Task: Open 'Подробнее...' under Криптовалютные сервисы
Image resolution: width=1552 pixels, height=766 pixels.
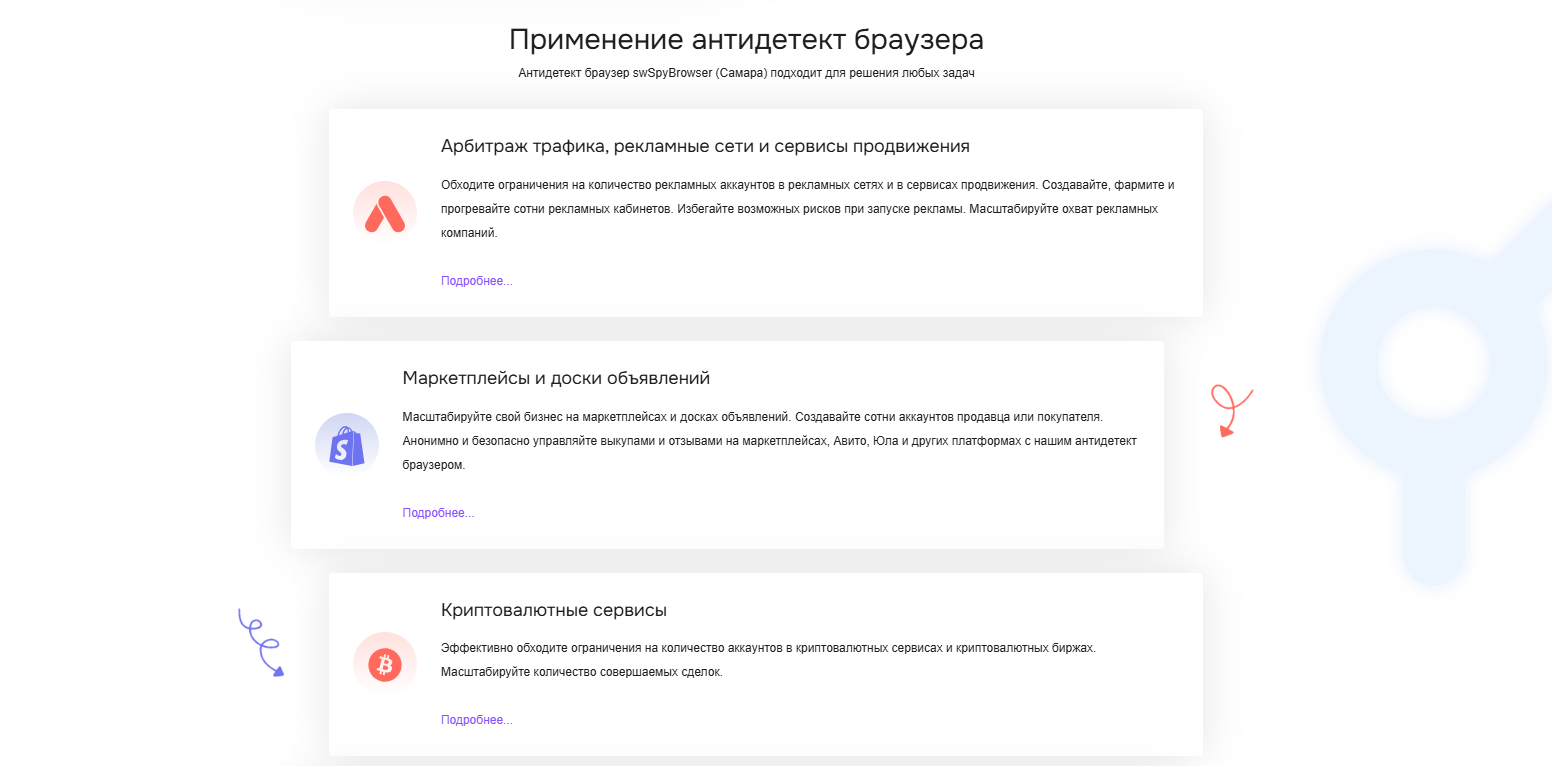Action: pos(477,720)
